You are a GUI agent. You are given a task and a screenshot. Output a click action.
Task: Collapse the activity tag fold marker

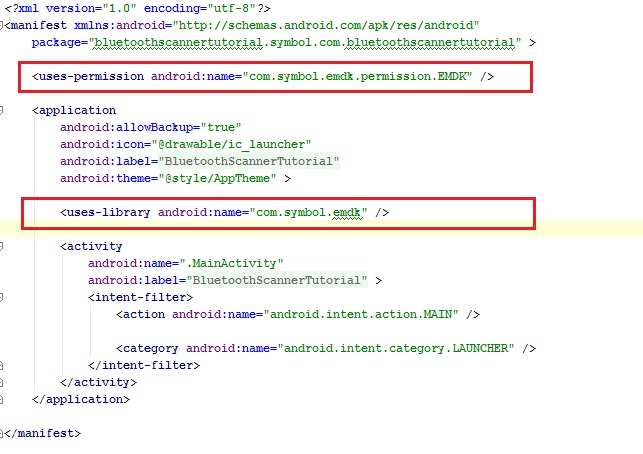click(4, 246)
